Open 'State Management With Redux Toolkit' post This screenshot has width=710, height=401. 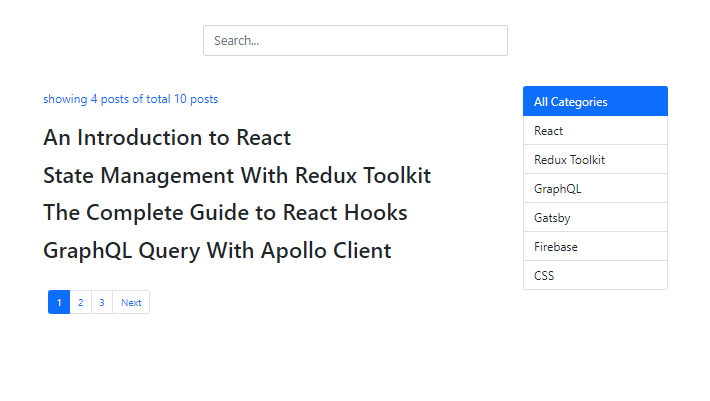[237, 176]
